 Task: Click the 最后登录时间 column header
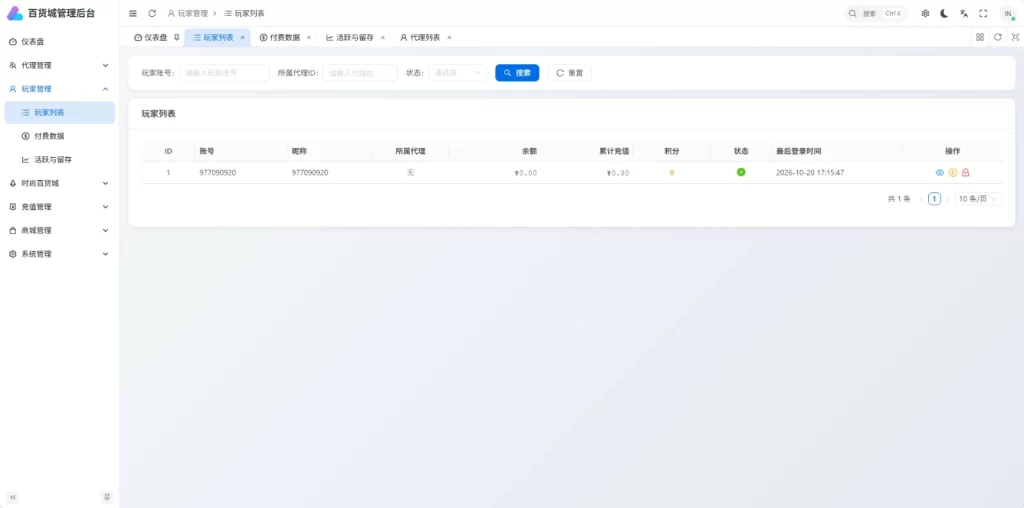point(799,151)
